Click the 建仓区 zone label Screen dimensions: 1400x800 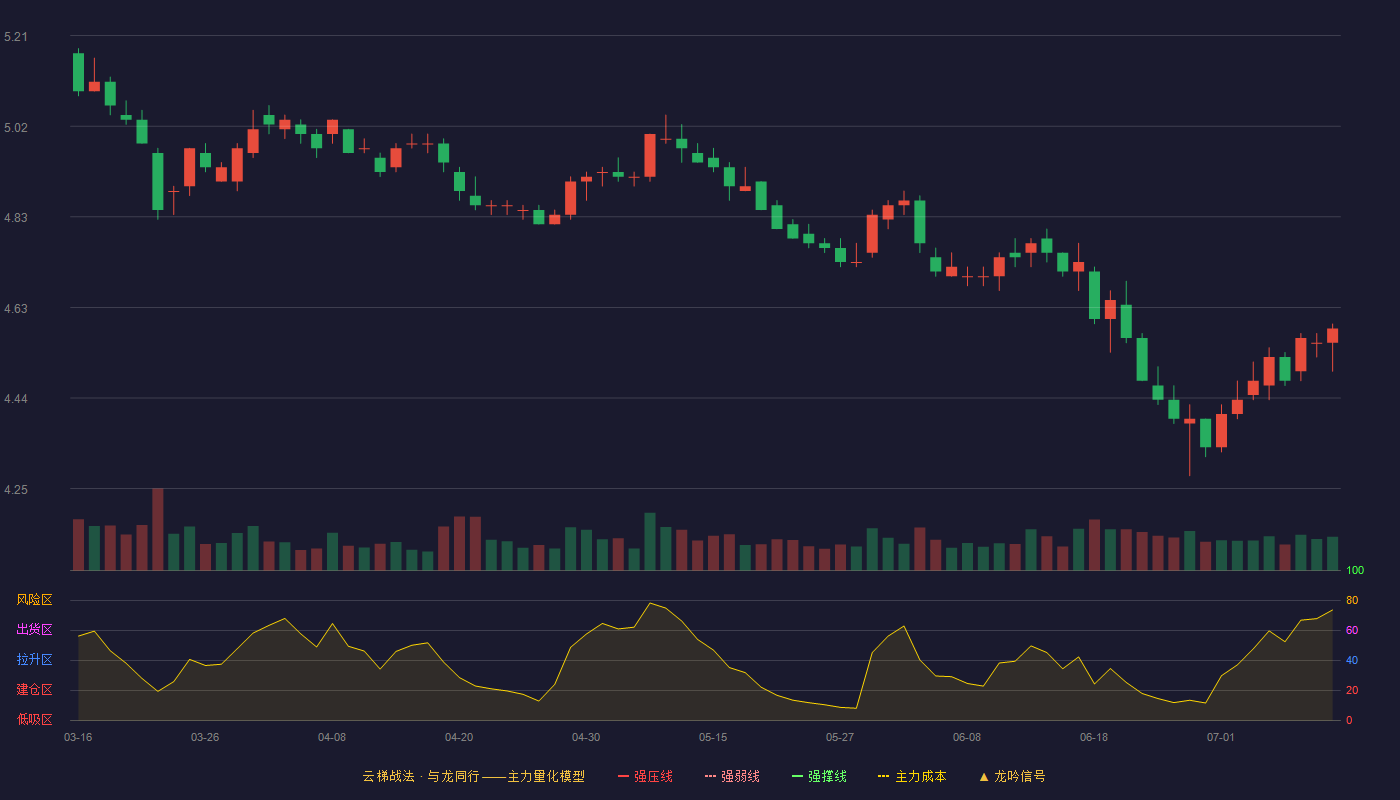34,690
